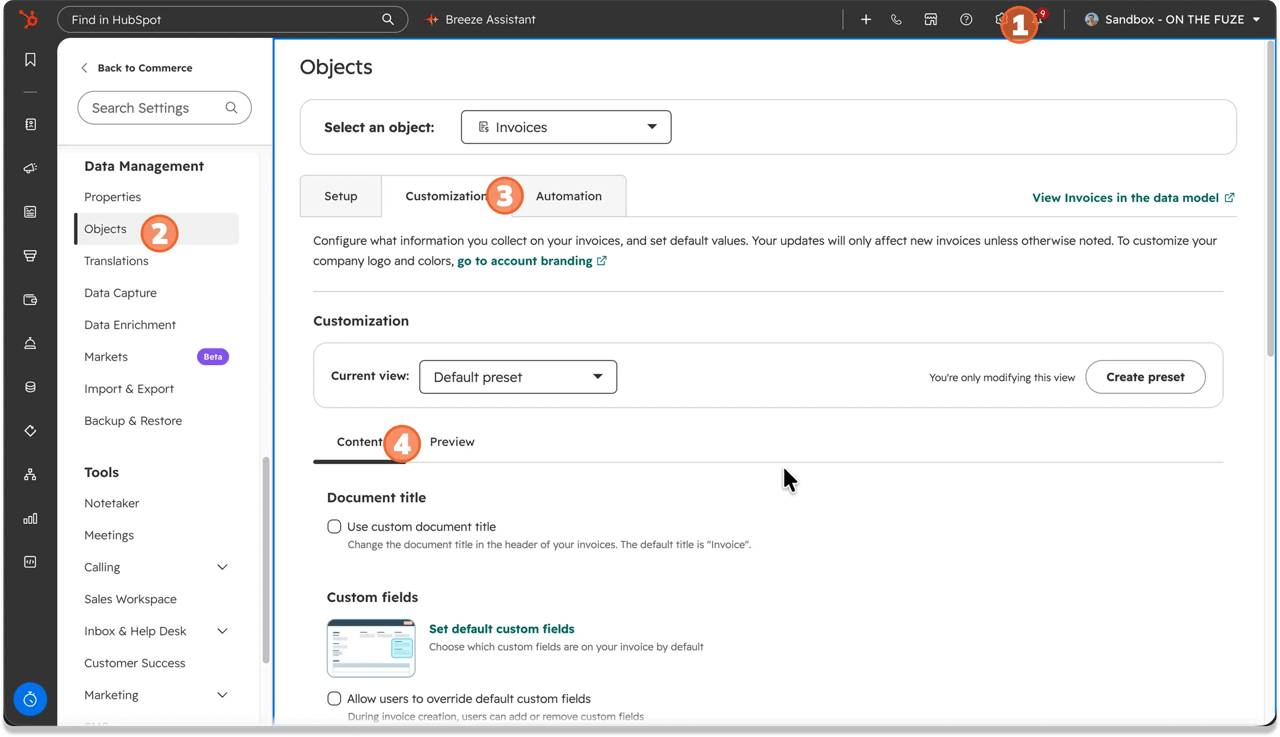Open Customer Success settings
The width and height of the screenshot is (1280, 737).
click(135, 663)
